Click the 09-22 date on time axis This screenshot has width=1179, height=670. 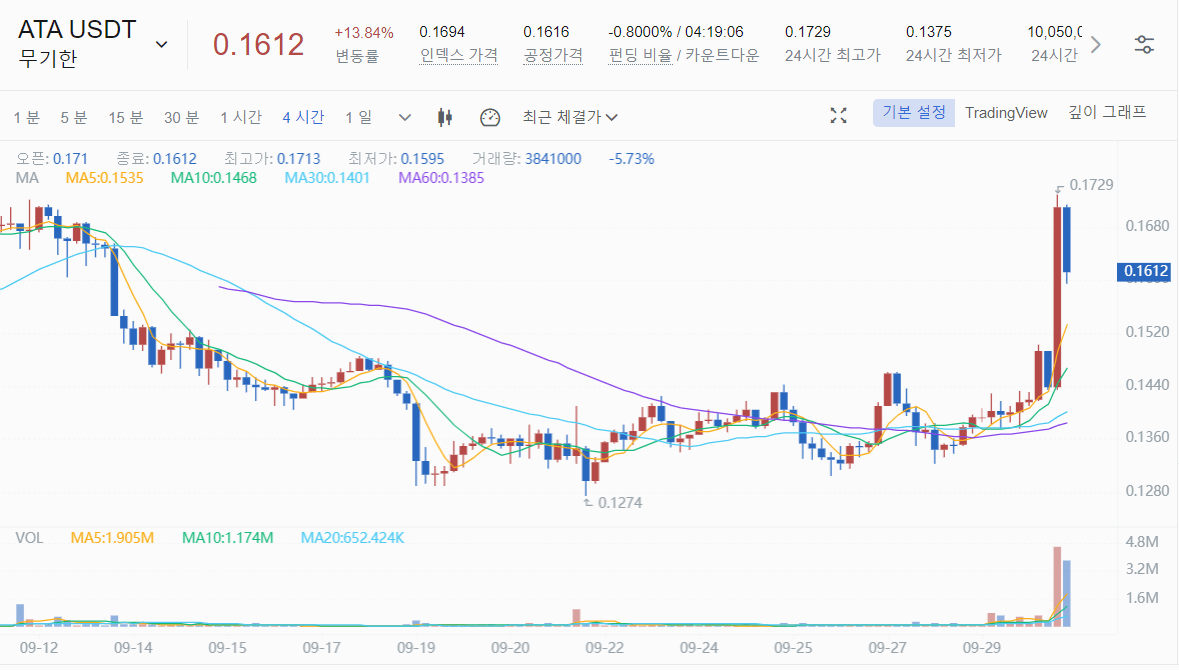(x=605, y=648)
